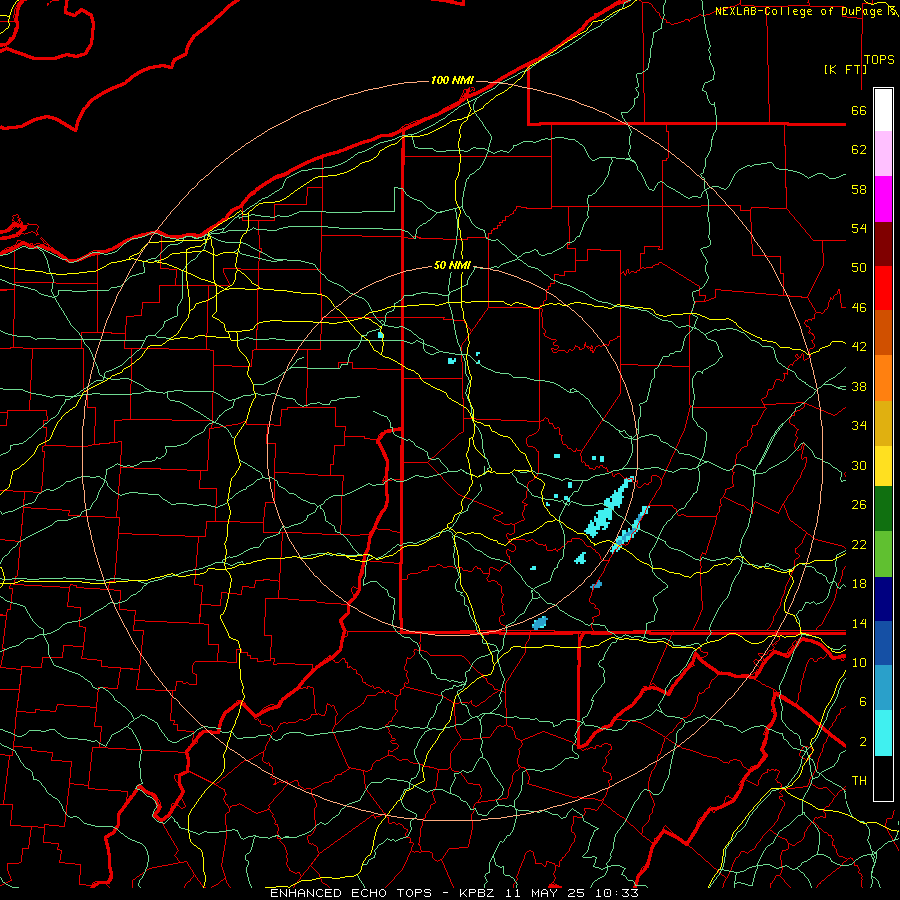Click the "30" legend value

point(859,465)
